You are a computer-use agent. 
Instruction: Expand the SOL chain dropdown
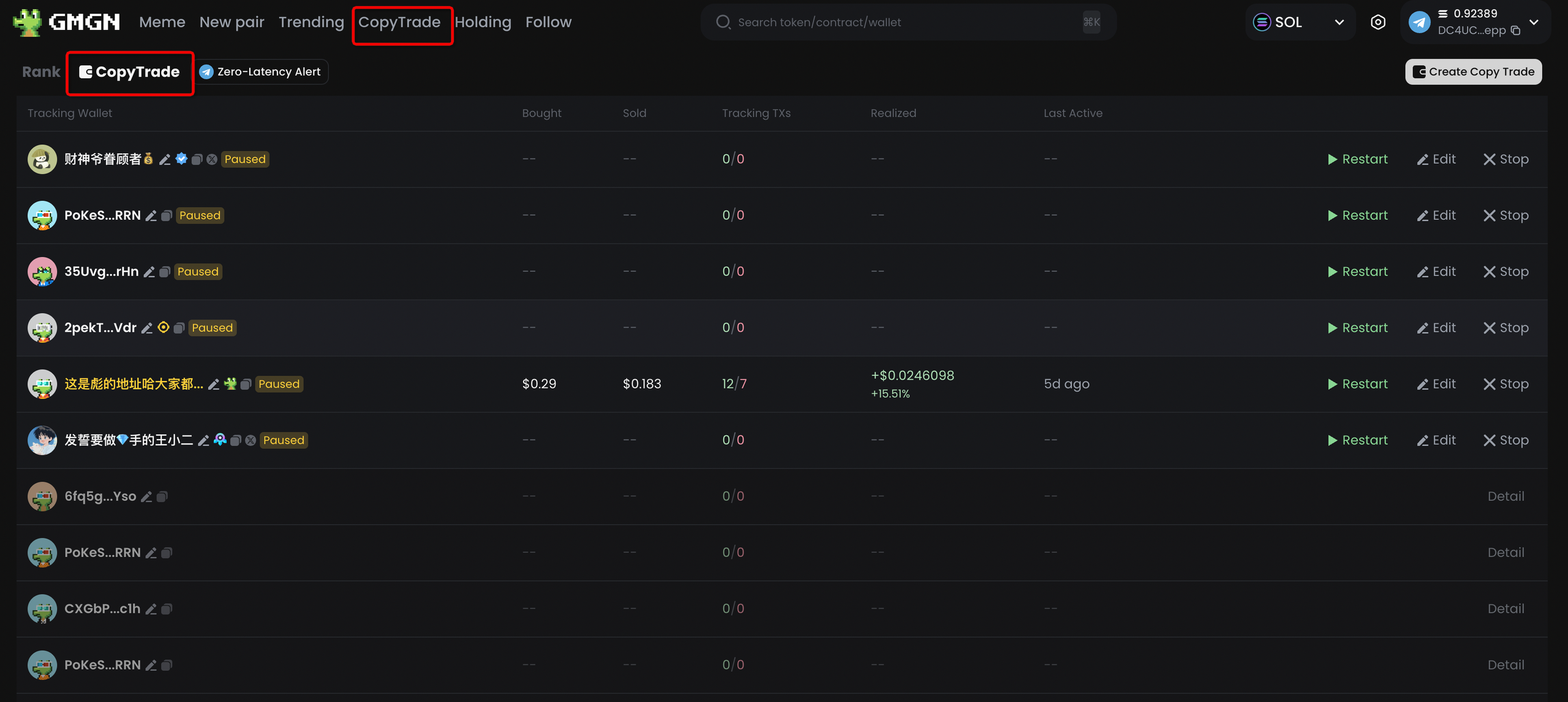1339,23
